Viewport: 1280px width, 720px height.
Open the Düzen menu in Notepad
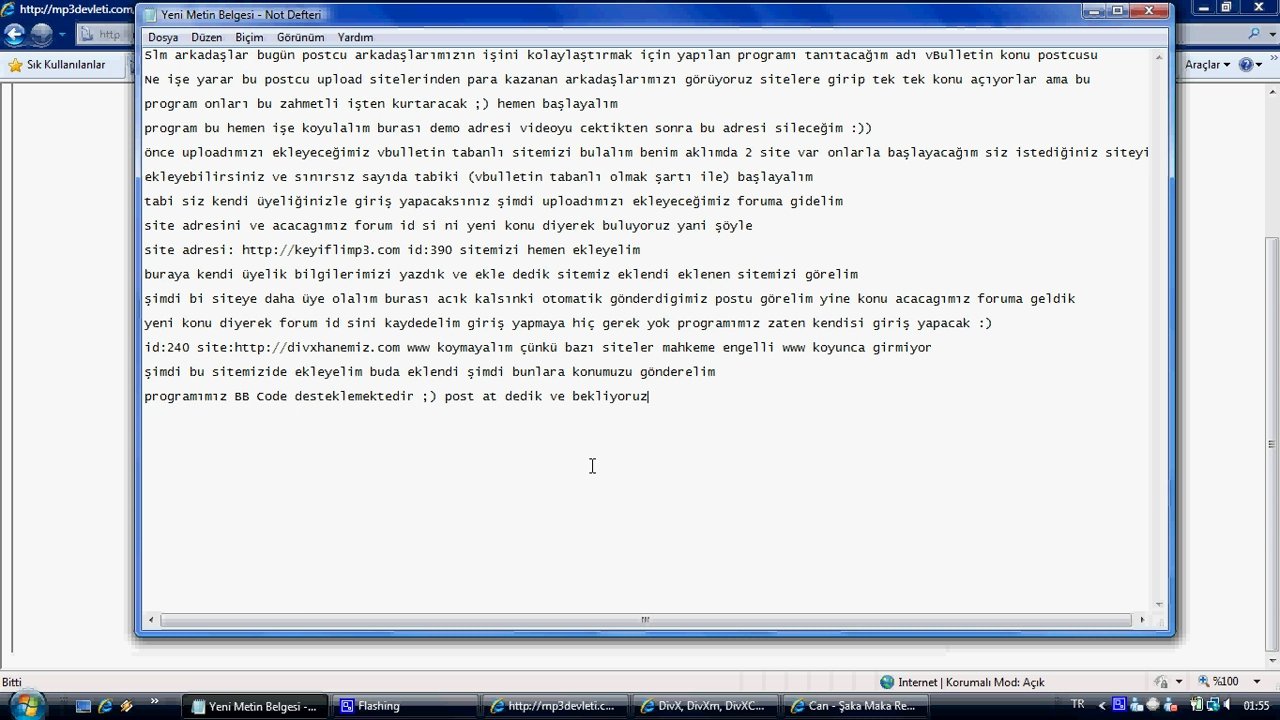point(206,37)
